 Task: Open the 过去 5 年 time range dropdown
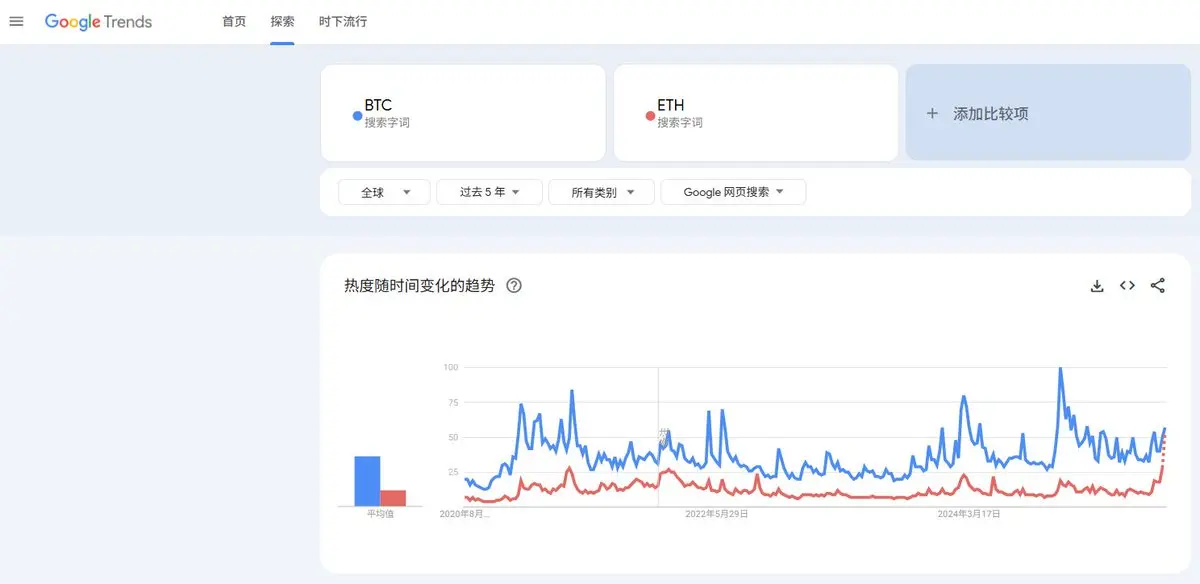coord(489,192)
